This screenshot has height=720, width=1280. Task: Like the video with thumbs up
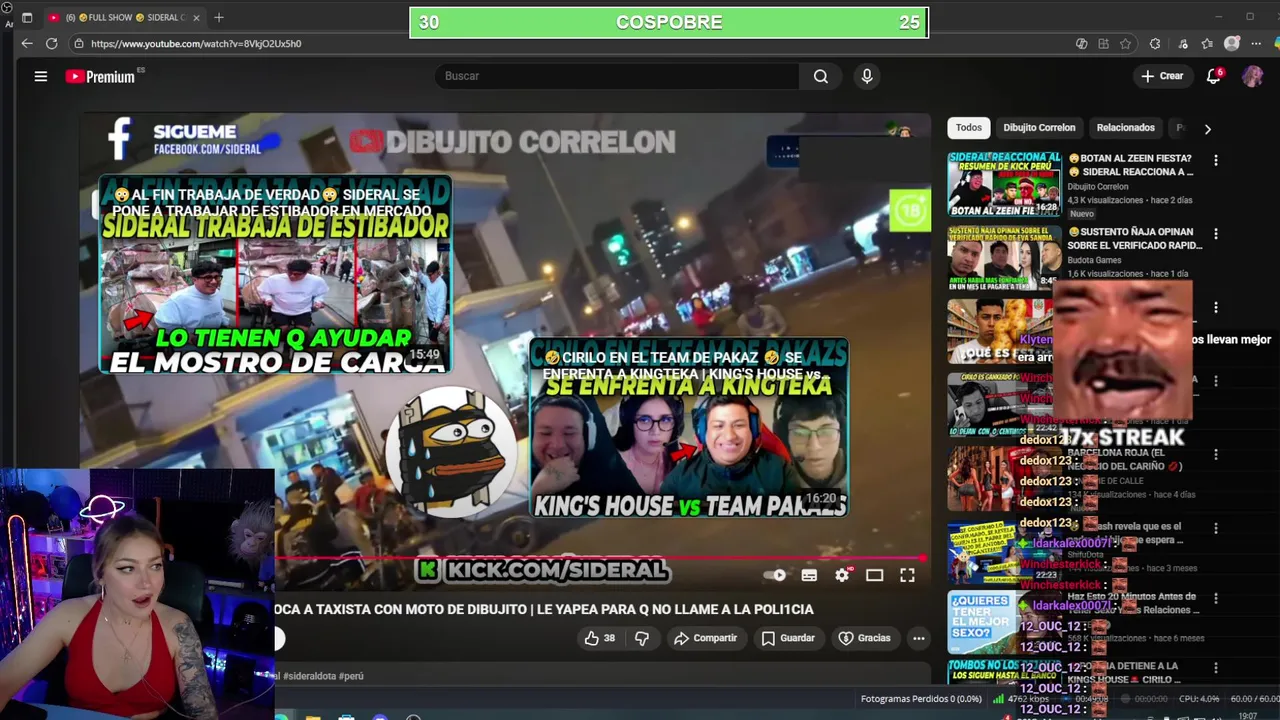(x=600, y=638)
